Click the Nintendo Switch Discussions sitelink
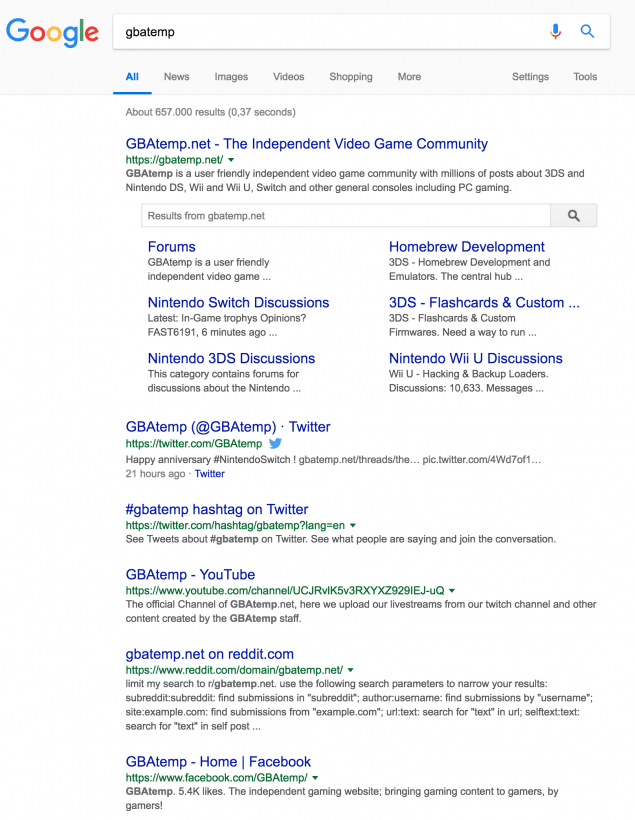 [238, 303]
